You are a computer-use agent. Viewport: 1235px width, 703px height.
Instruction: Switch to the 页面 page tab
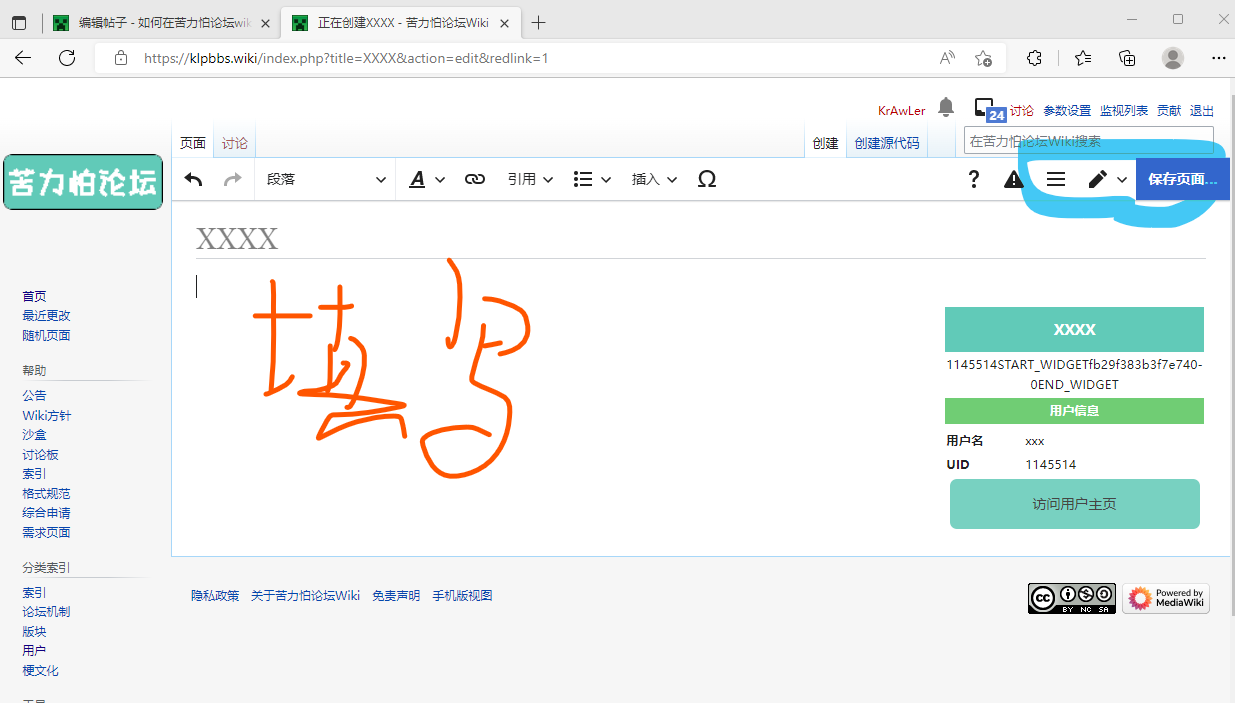pyautogui.click(x=193, y=143)
